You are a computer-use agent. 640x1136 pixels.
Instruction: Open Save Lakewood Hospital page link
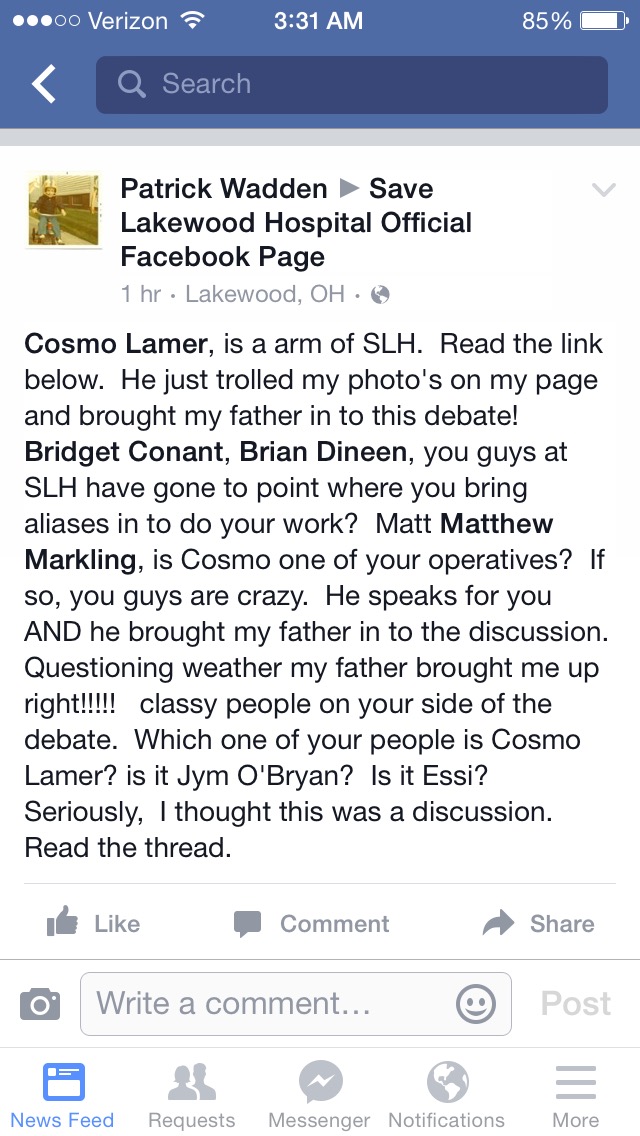point(296,223)
